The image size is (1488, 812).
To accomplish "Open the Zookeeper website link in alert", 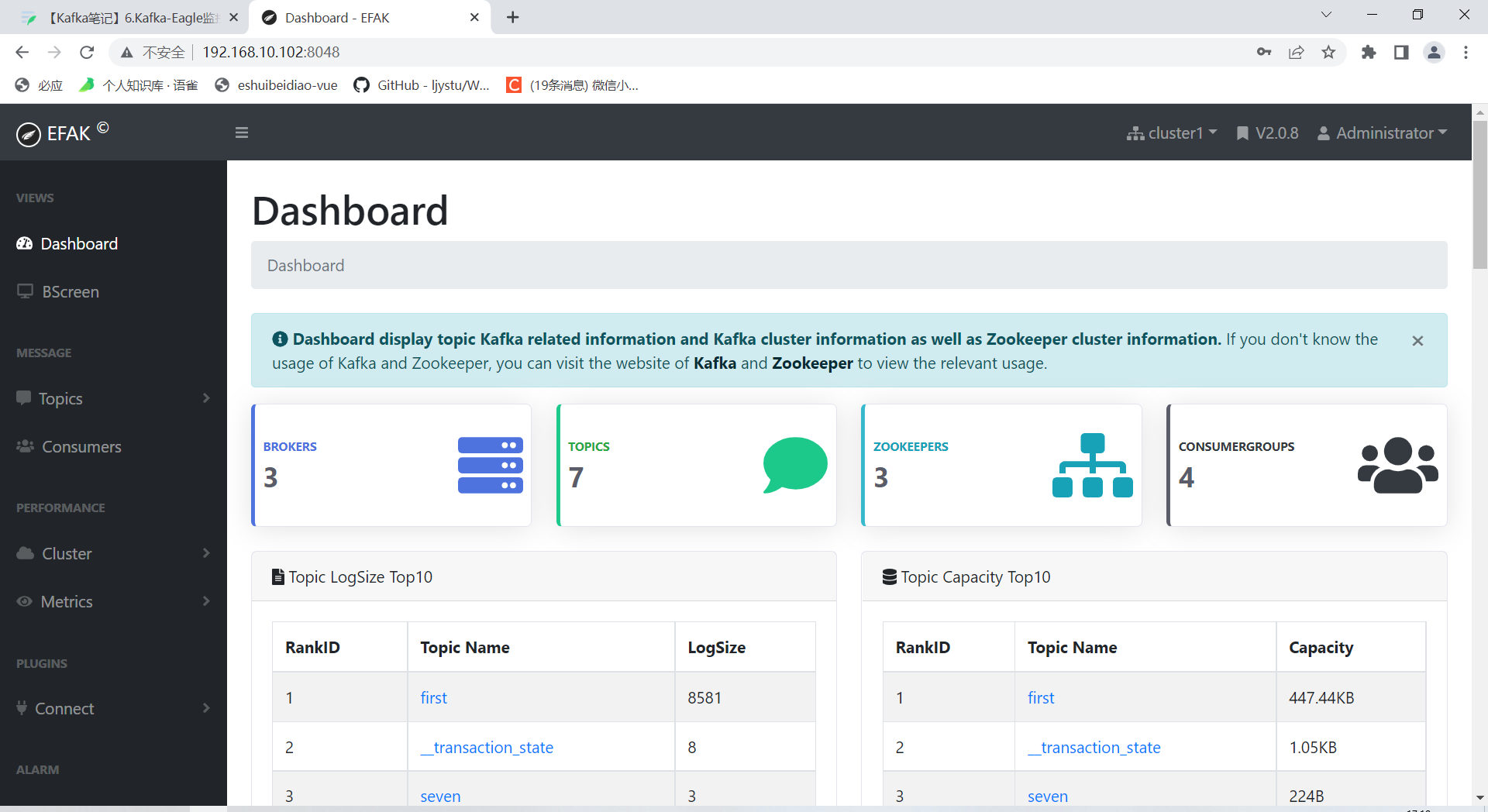I will tap(812, 363).
